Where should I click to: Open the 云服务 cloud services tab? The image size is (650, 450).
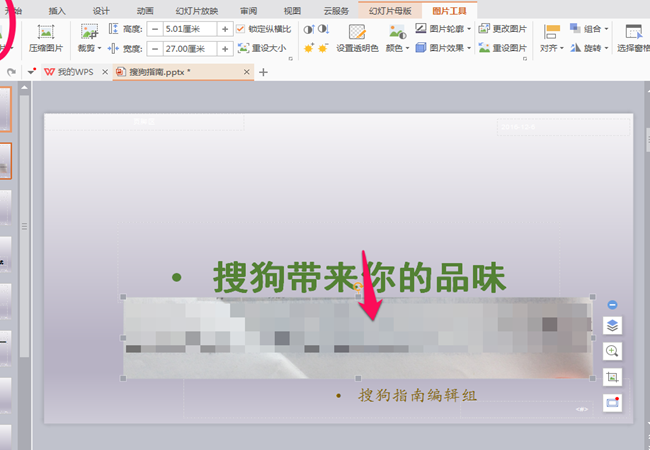pyautogui.click(x=336, y=11)
